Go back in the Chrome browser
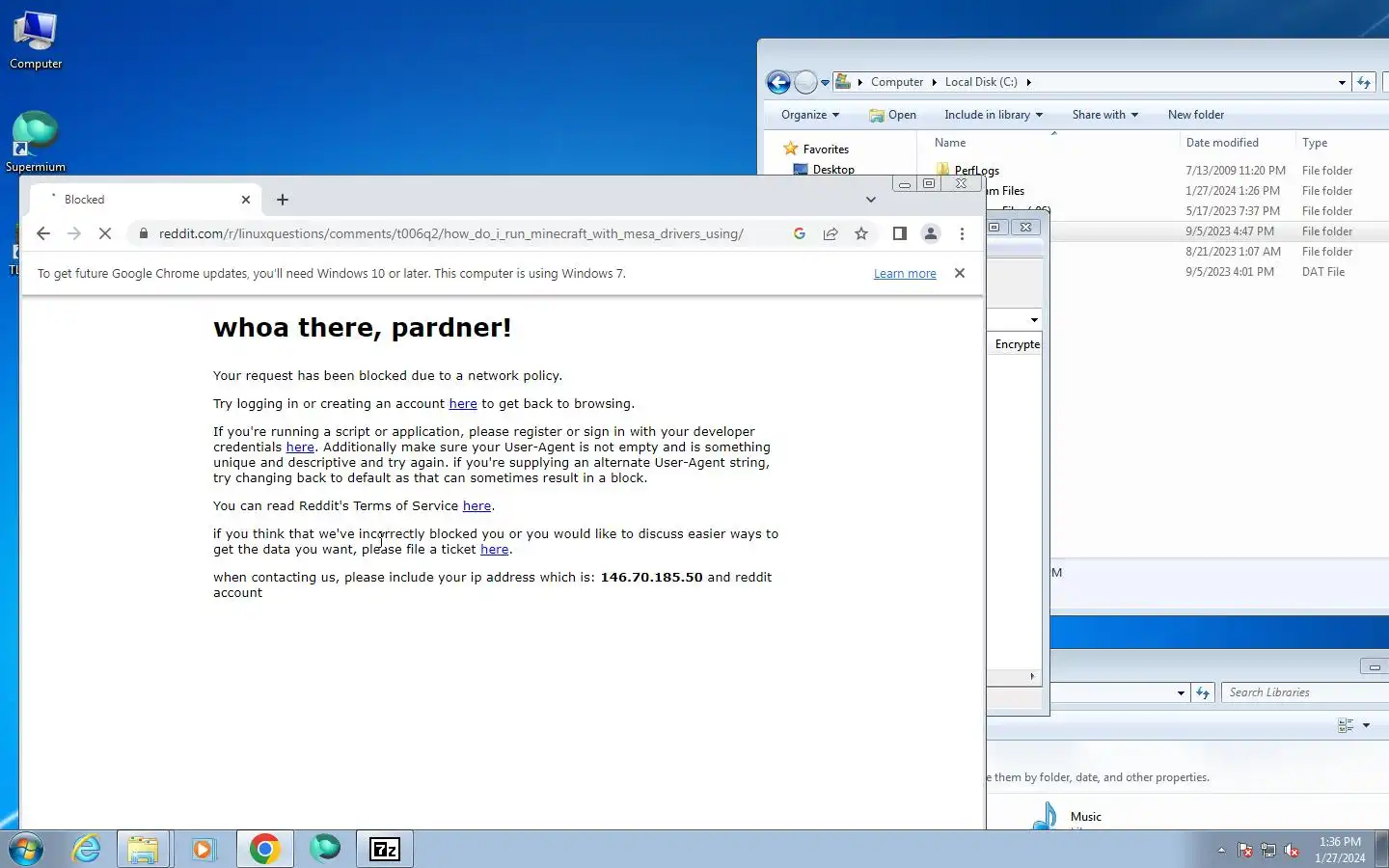1389x868 pixels. tap(42, 233)
